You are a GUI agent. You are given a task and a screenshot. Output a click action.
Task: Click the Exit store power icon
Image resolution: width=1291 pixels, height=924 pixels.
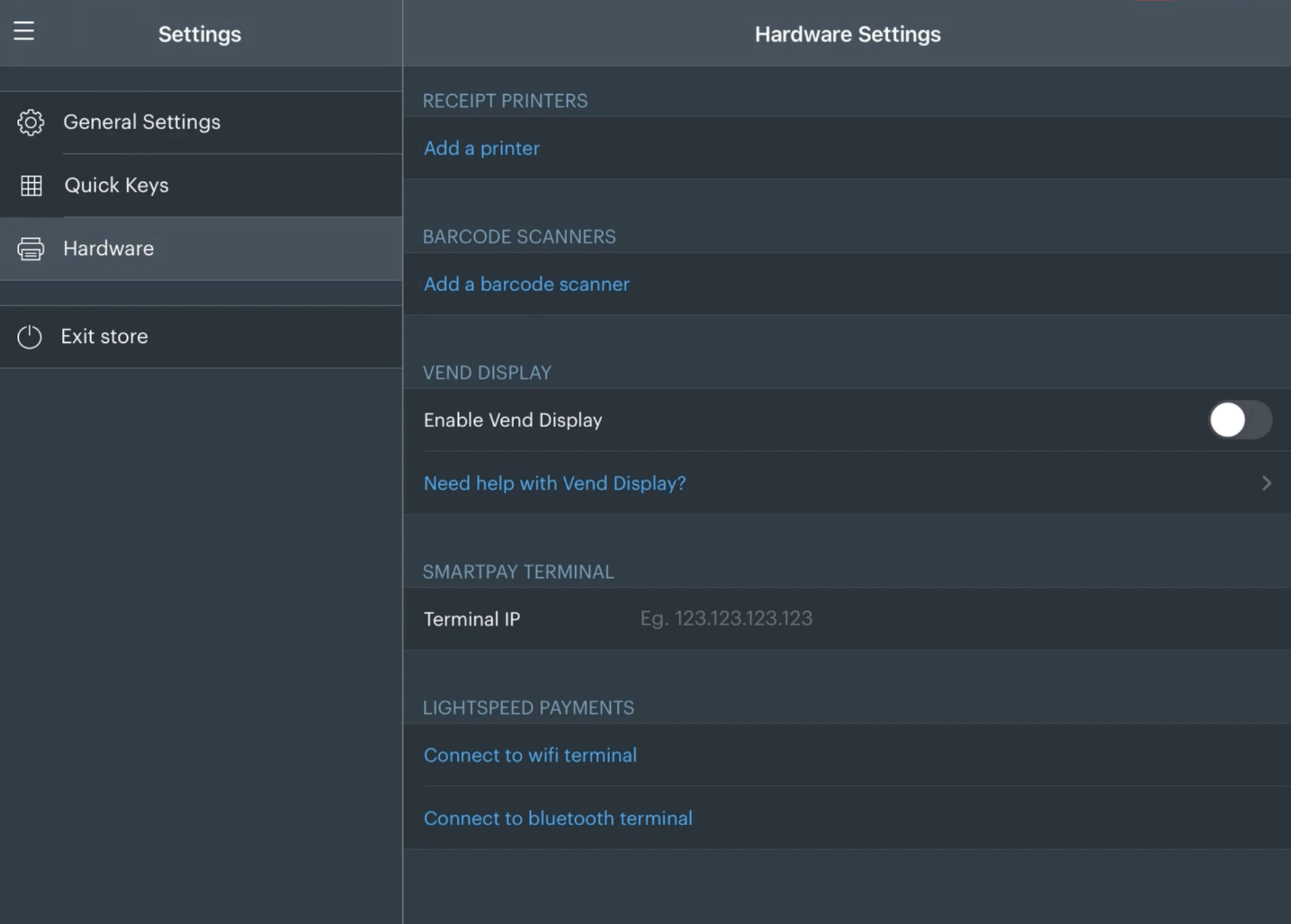click(30, 337)
